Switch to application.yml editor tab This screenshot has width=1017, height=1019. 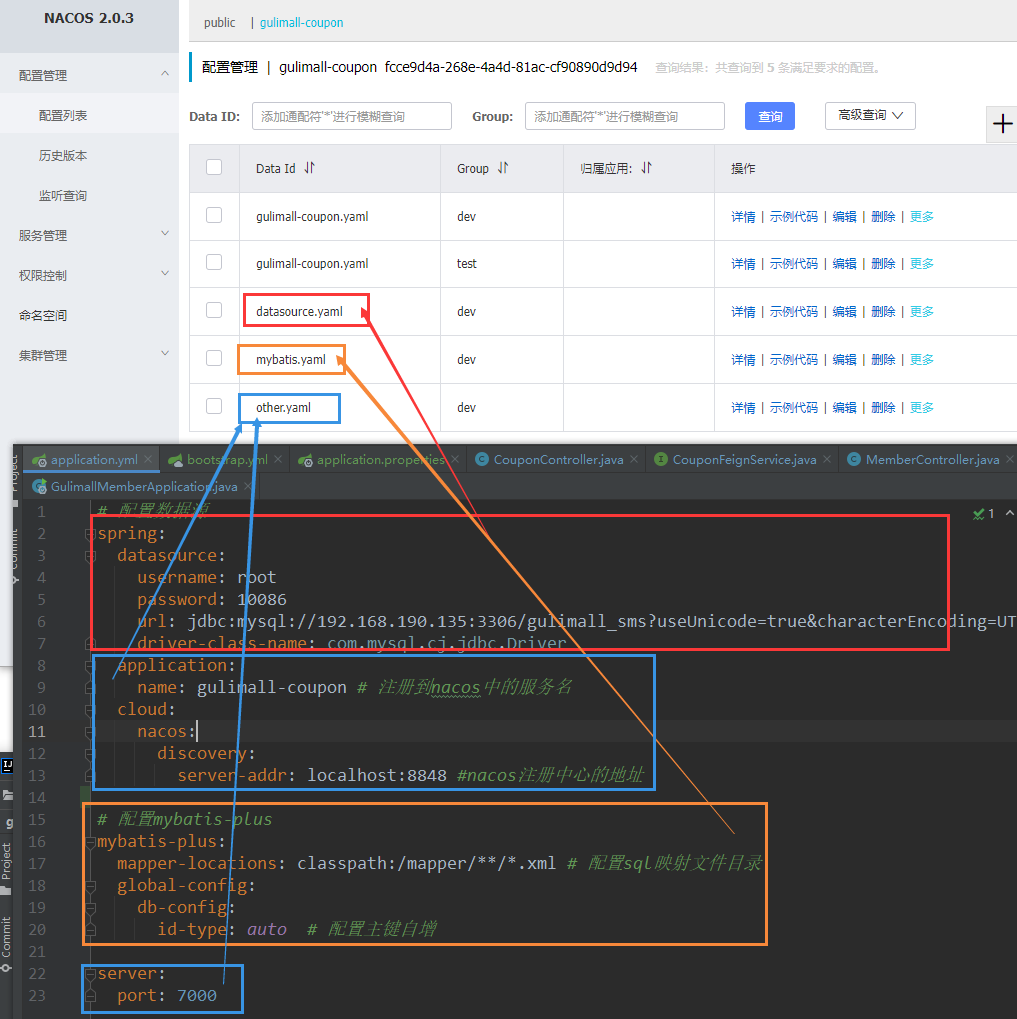[x=94, y=459]
